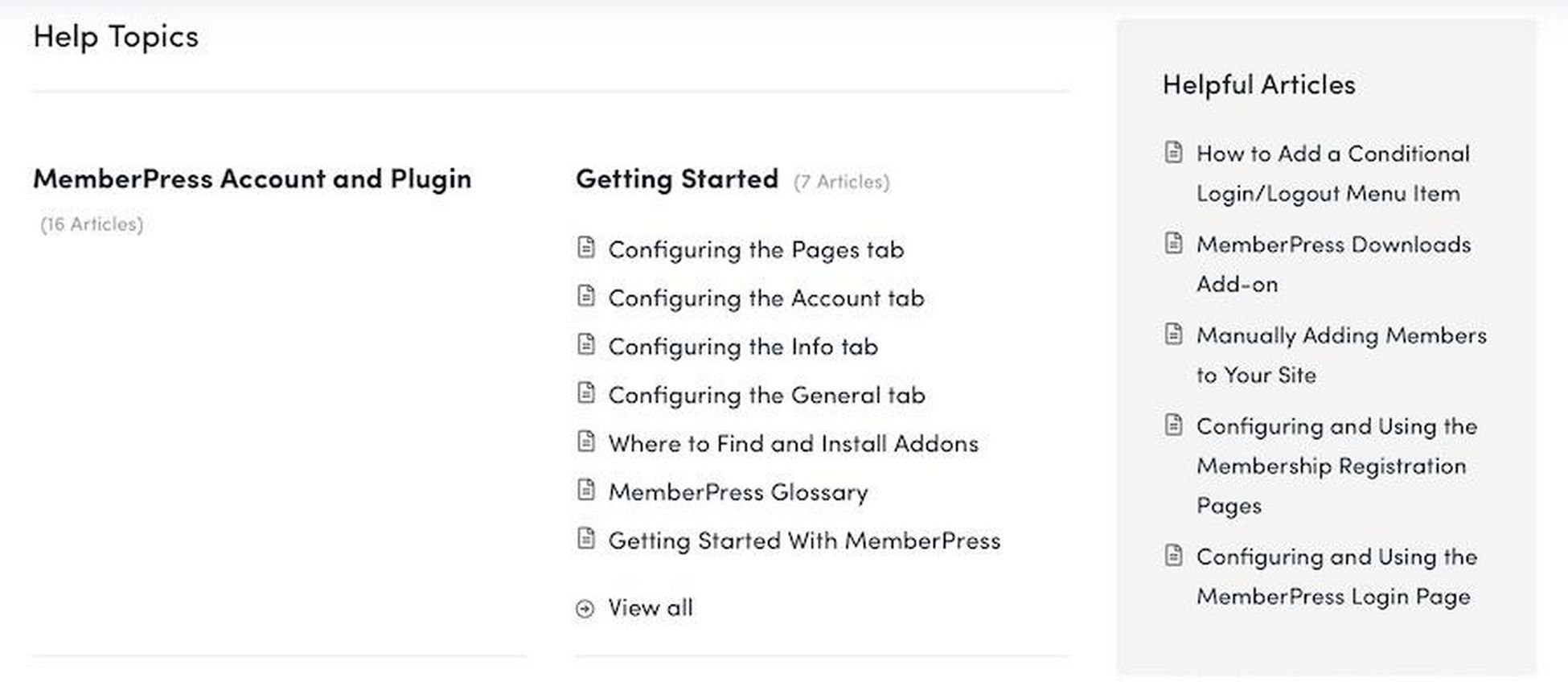The height and width of the screenshot is (690, 1568).
Task: Click document icon beside Manually Adding Members
Action: [1174, 334]
